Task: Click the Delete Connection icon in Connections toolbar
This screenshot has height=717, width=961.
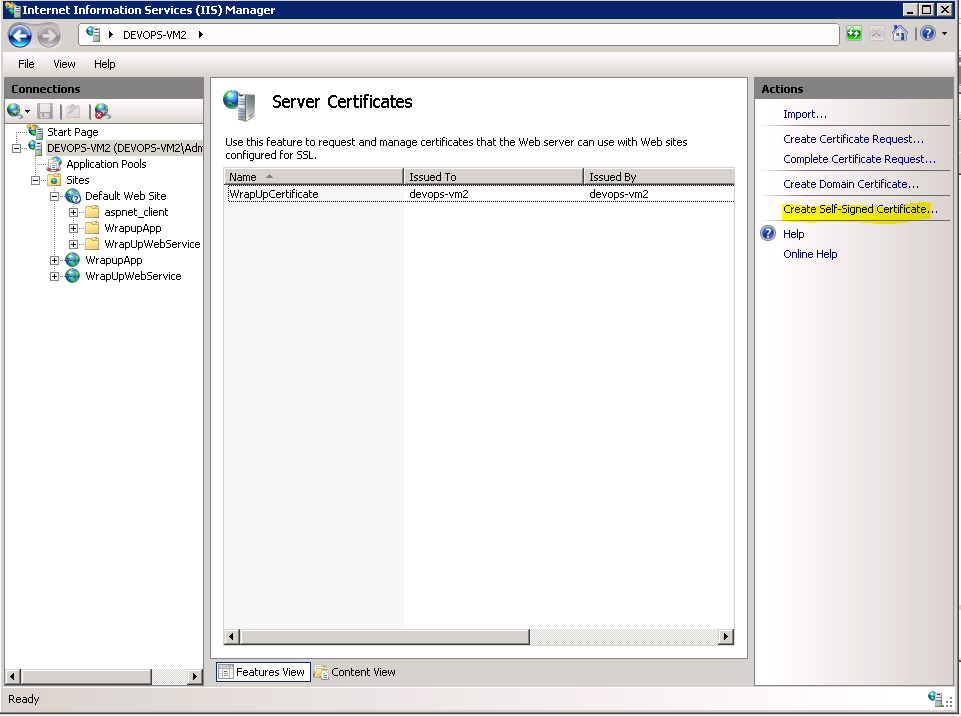Action: [x=102, y=111]
